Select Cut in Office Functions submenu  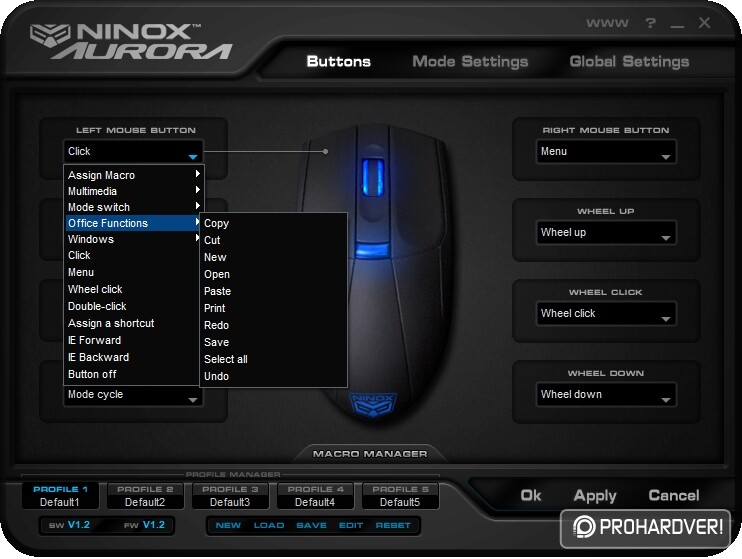274,240
